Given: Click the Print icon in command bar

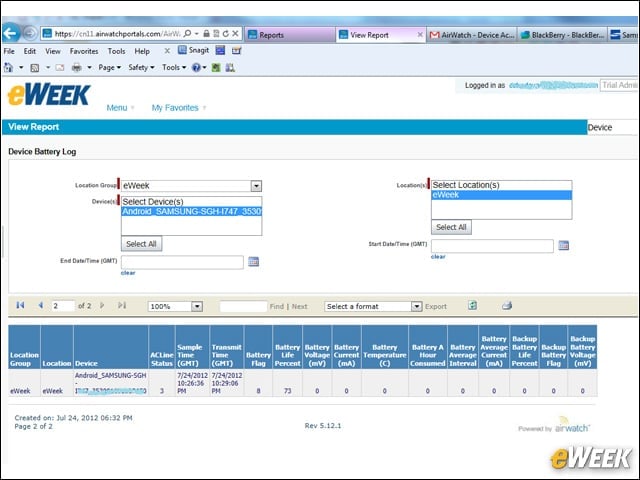Looking at the screenshot, I should (x=76, y=67).
